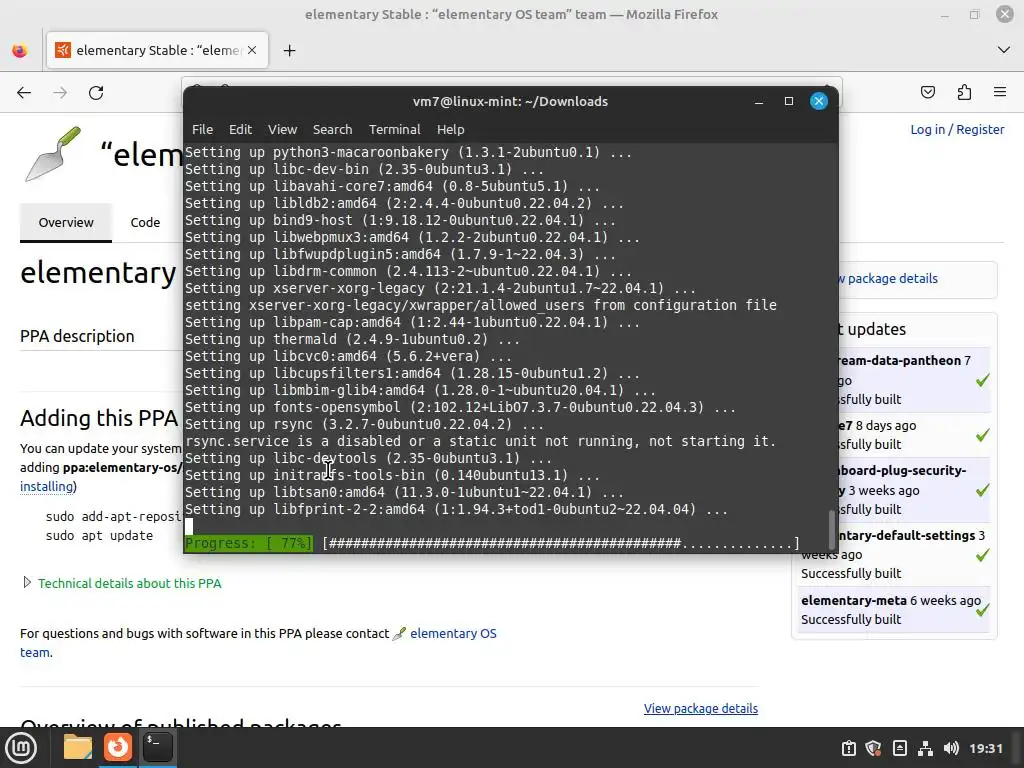
Task: Click rsync.service message line in terminal
Action: [480, 441]
